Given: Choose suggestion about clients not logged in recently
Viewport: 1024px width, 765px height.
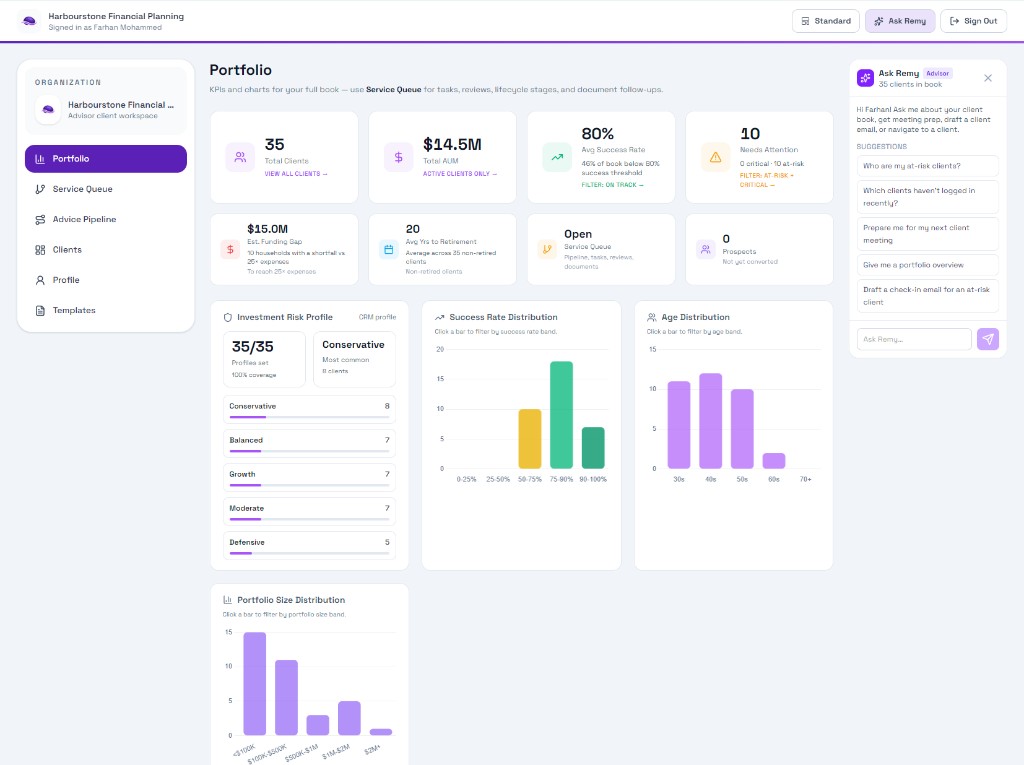Looking at the screenshot, I should pyautogui.click(x=927, y=197).
